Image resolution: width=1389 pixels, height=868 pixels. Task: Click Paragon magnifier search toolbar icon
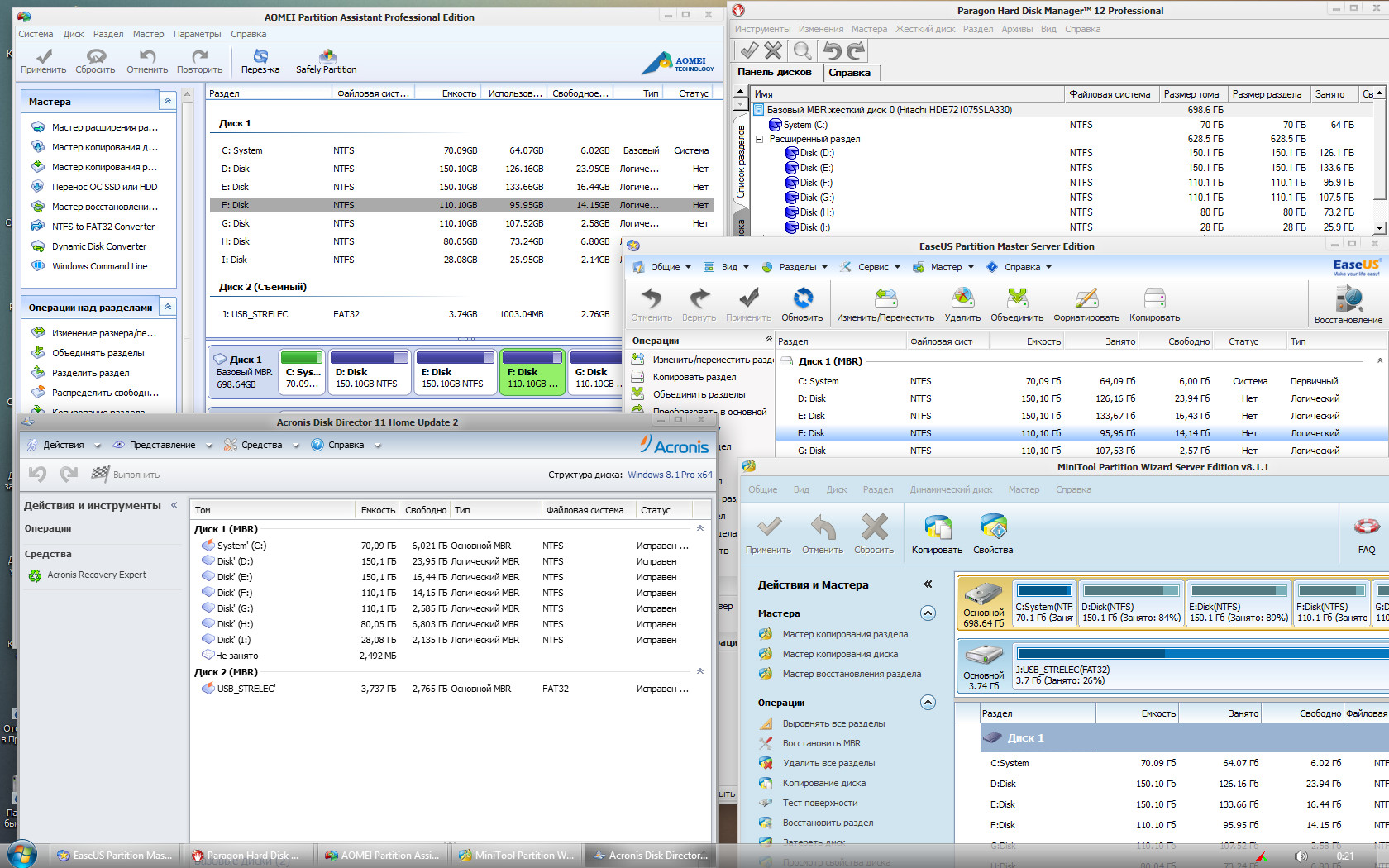[x=802, y=50]
